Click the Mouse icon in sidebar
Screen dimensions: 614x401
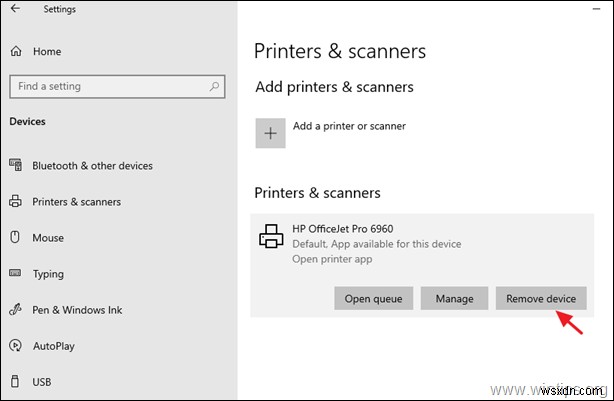click(x=14, y=238)
